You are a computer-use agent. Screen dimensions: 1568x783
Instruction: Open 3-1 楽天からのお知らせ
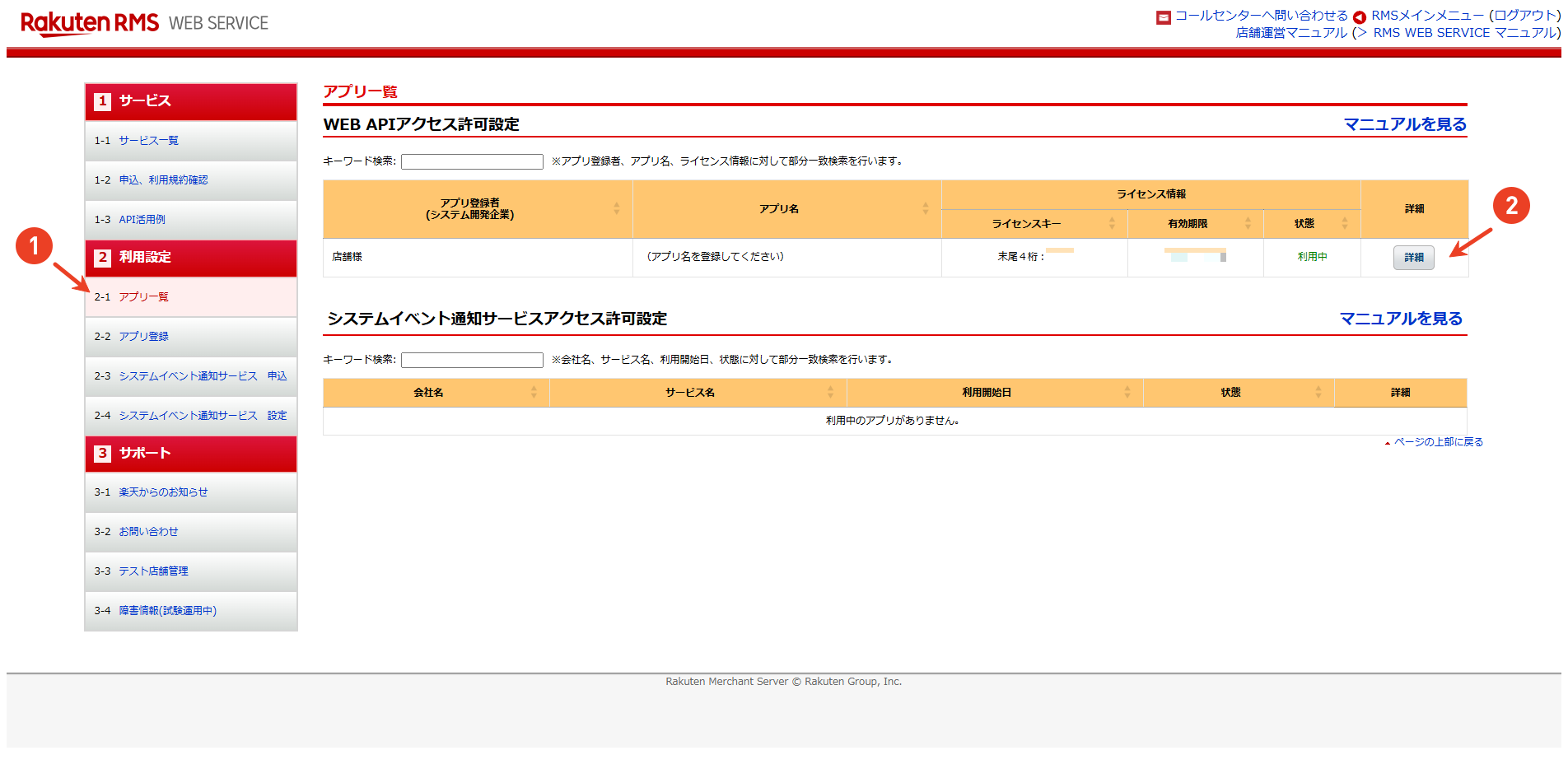point(191,492)
